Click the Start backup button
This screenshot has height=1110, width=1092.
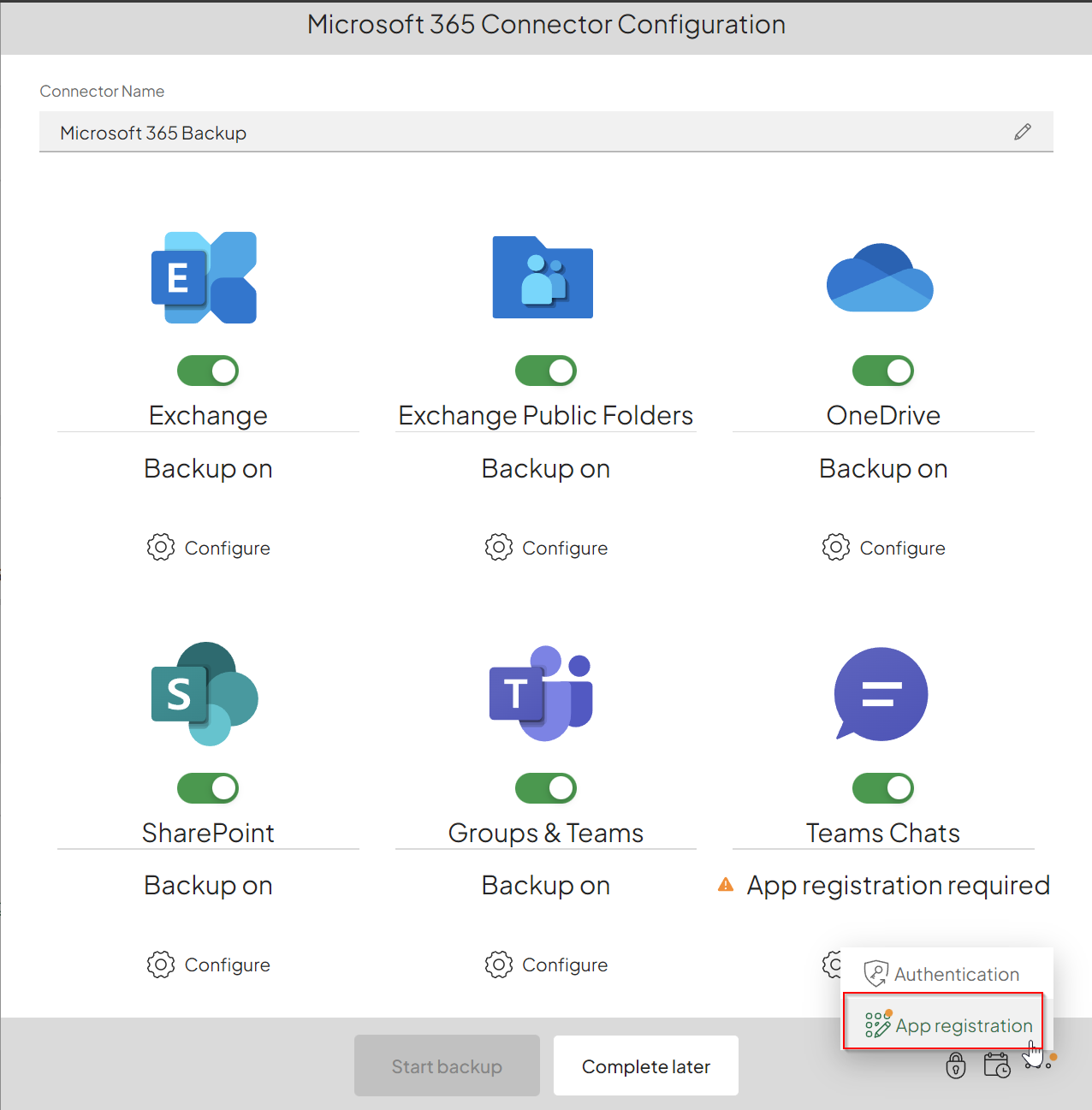pos(447,1066)
